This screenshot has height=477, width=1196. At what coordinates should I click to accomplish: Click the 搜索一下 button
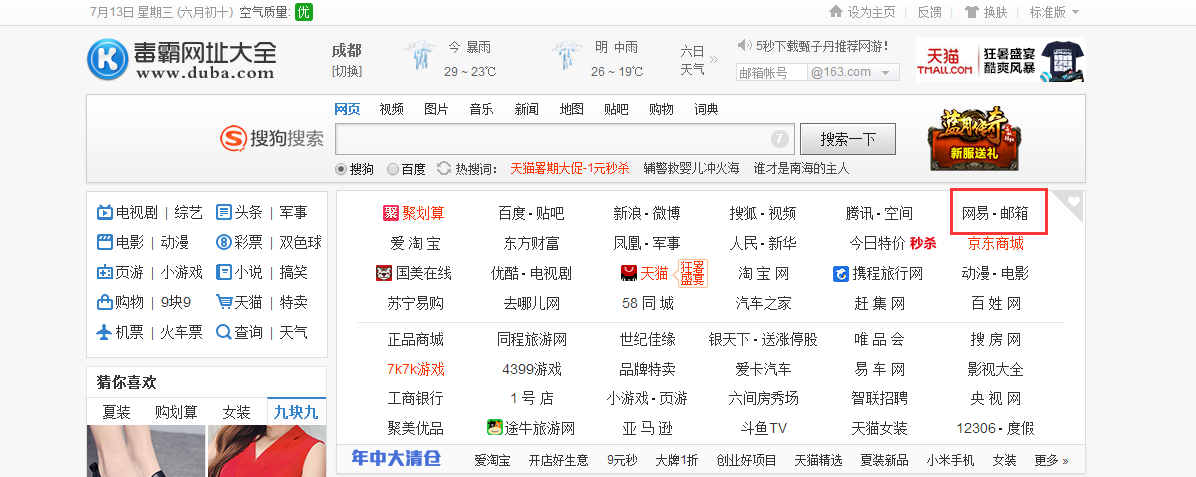click(x=847, y=139)
